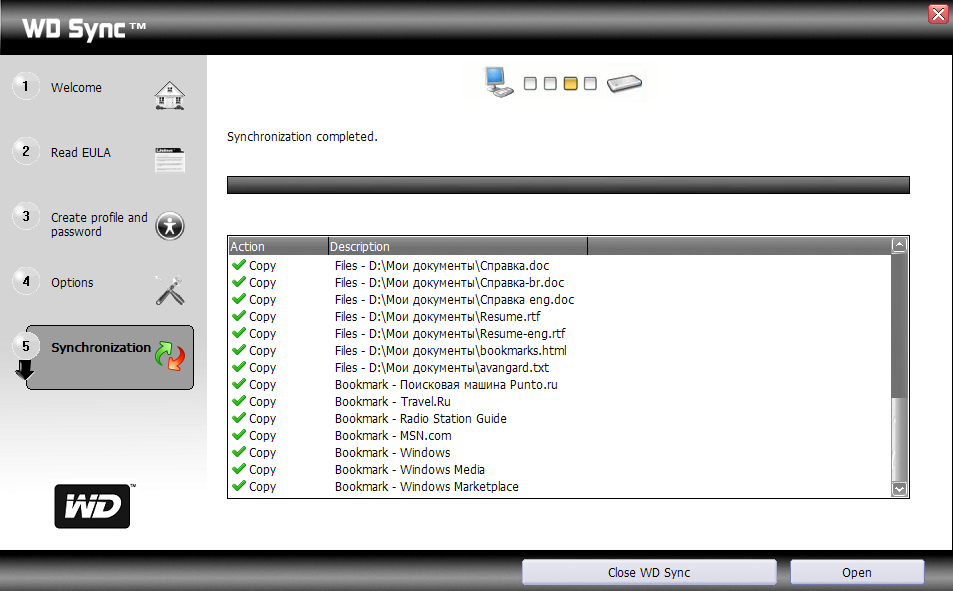
Task: Click green checkmark beside avangard.txt row
Action: tap(239, 367)
